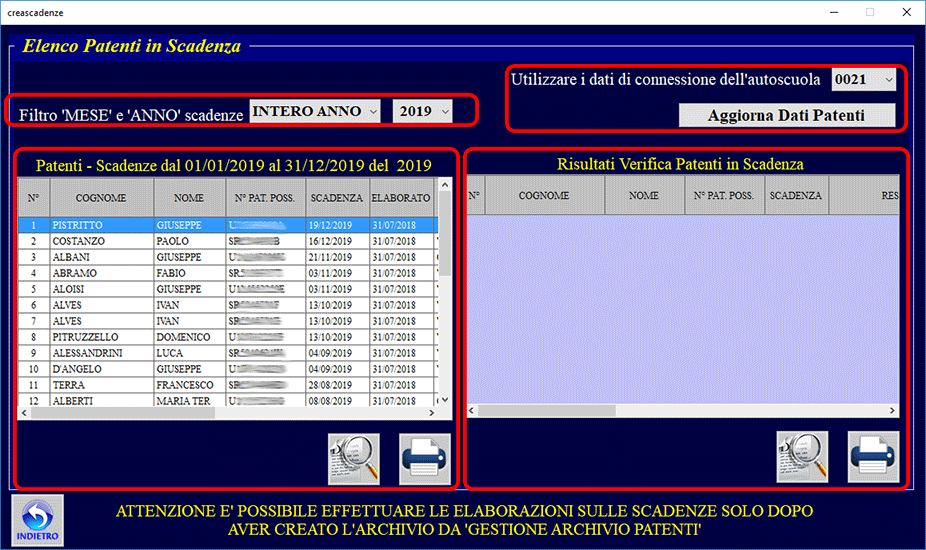The width and height of the screenshot is (926, 550).
Task: Open print preview under Risultati Verifica table
Action: pos(802,457)
